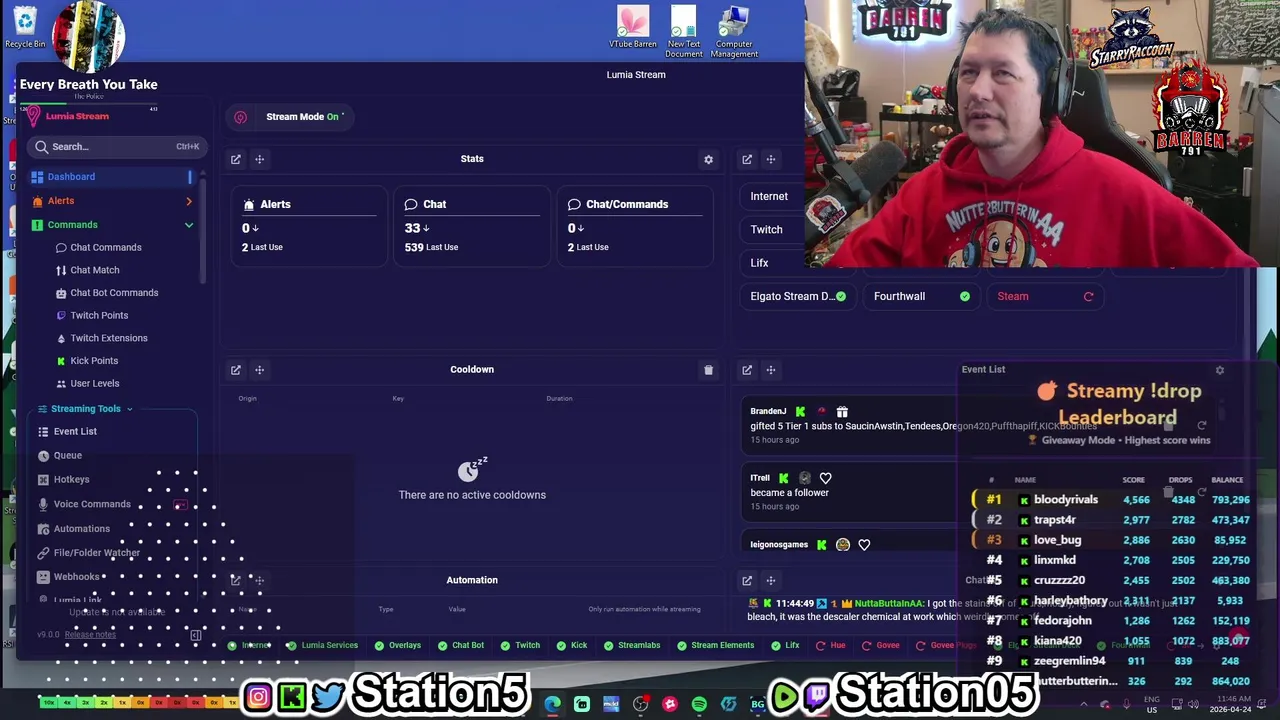Viewport: 1280px width, 720px height.
Task: Click the gift icon on BrandenJ's event
Action: pyautogui.click(x=842, y=411)
